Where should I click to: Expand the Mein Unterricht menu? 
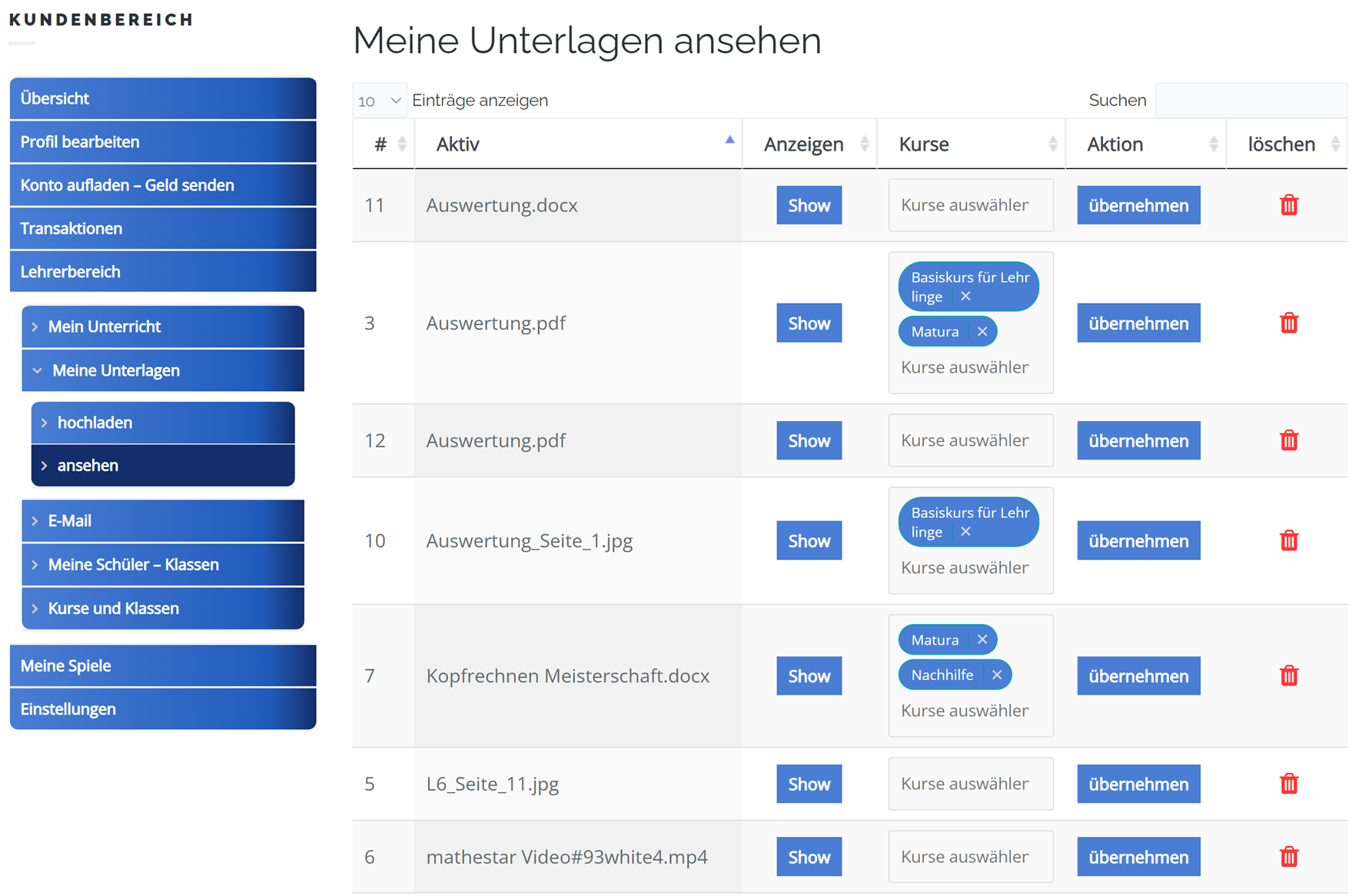(35, 327)
